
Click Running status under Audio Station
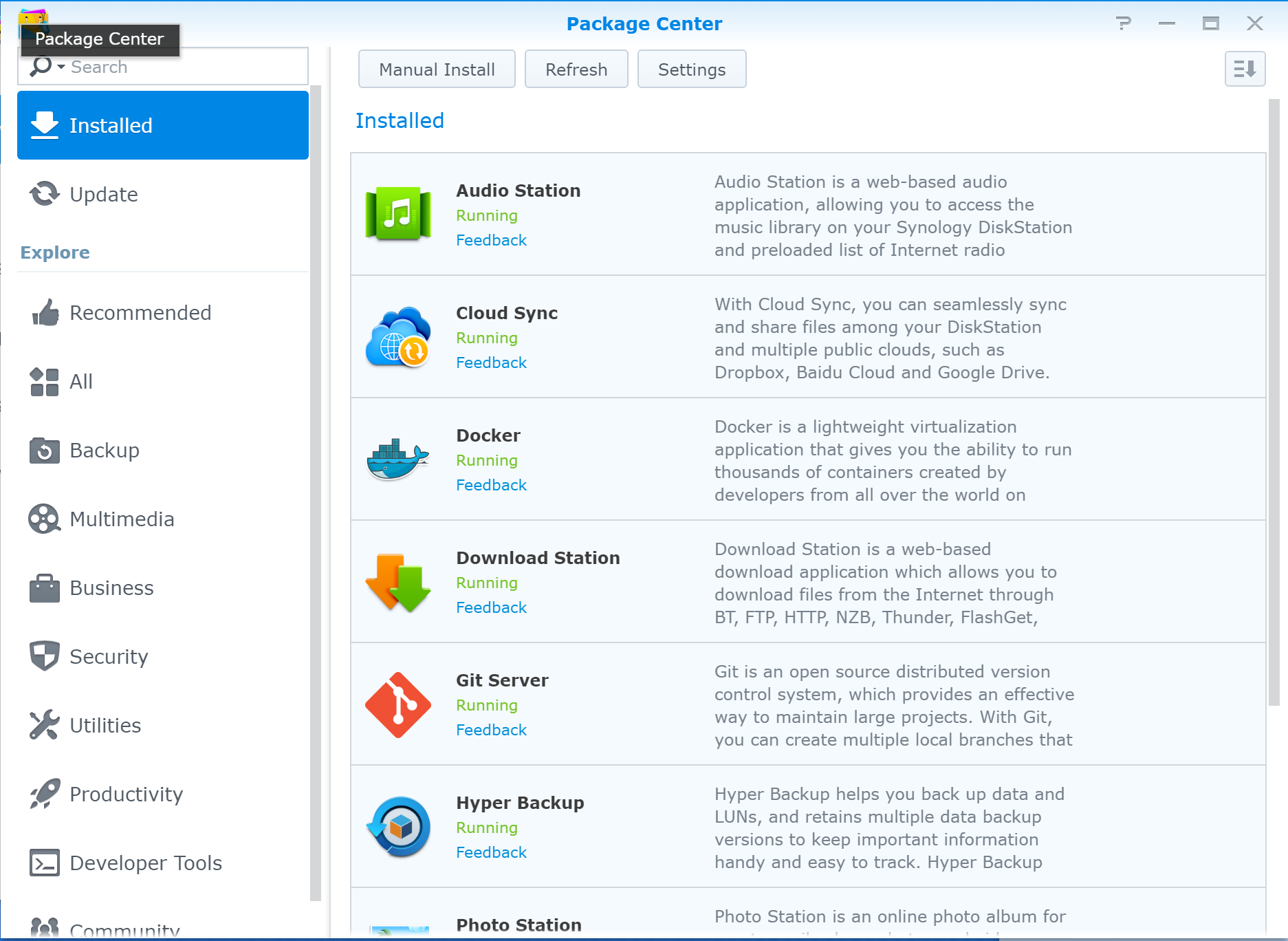pos(487,215)
